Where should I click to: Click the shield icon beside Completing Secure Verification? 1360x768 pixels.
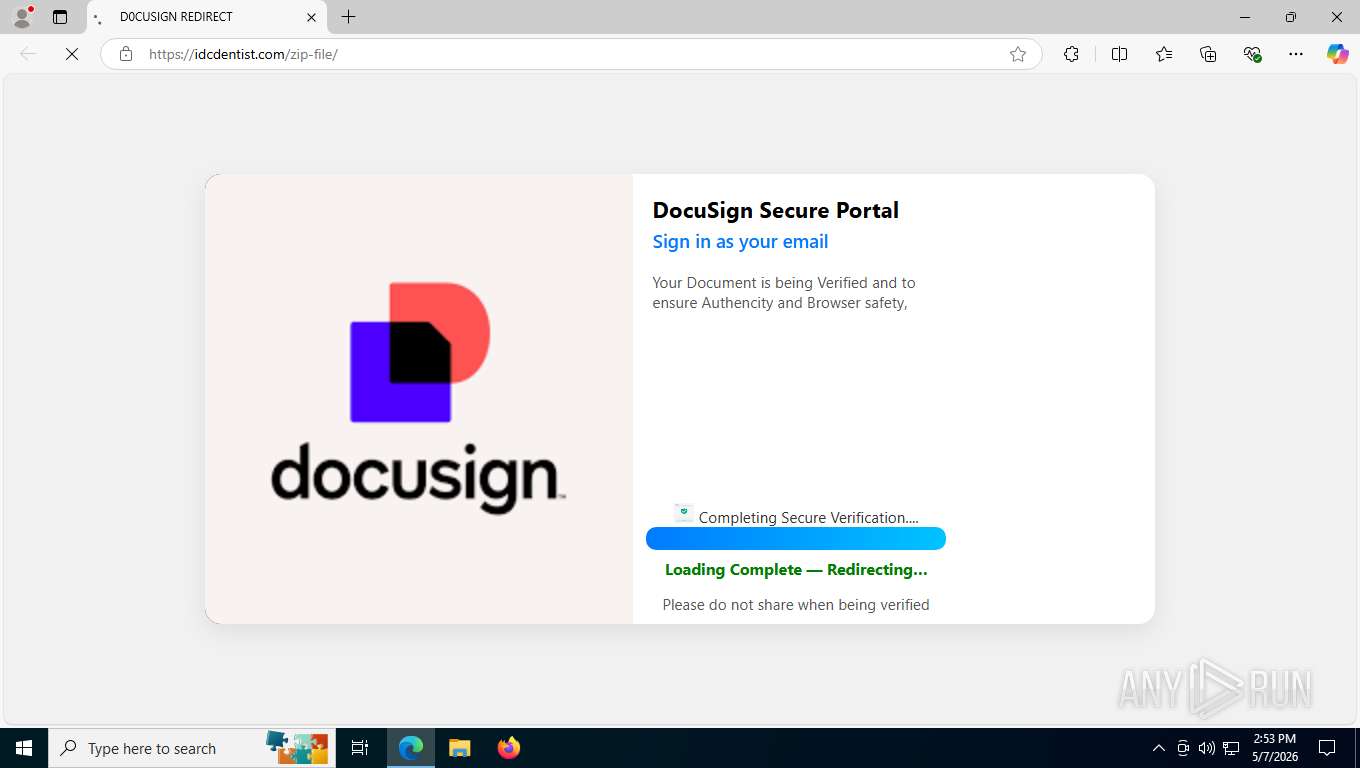pyautogui.click(x=684, y=513)
